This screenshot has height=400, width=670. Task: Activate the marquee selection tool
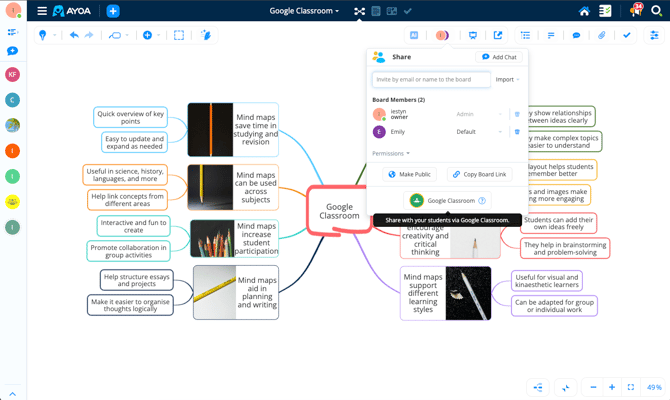179,35
